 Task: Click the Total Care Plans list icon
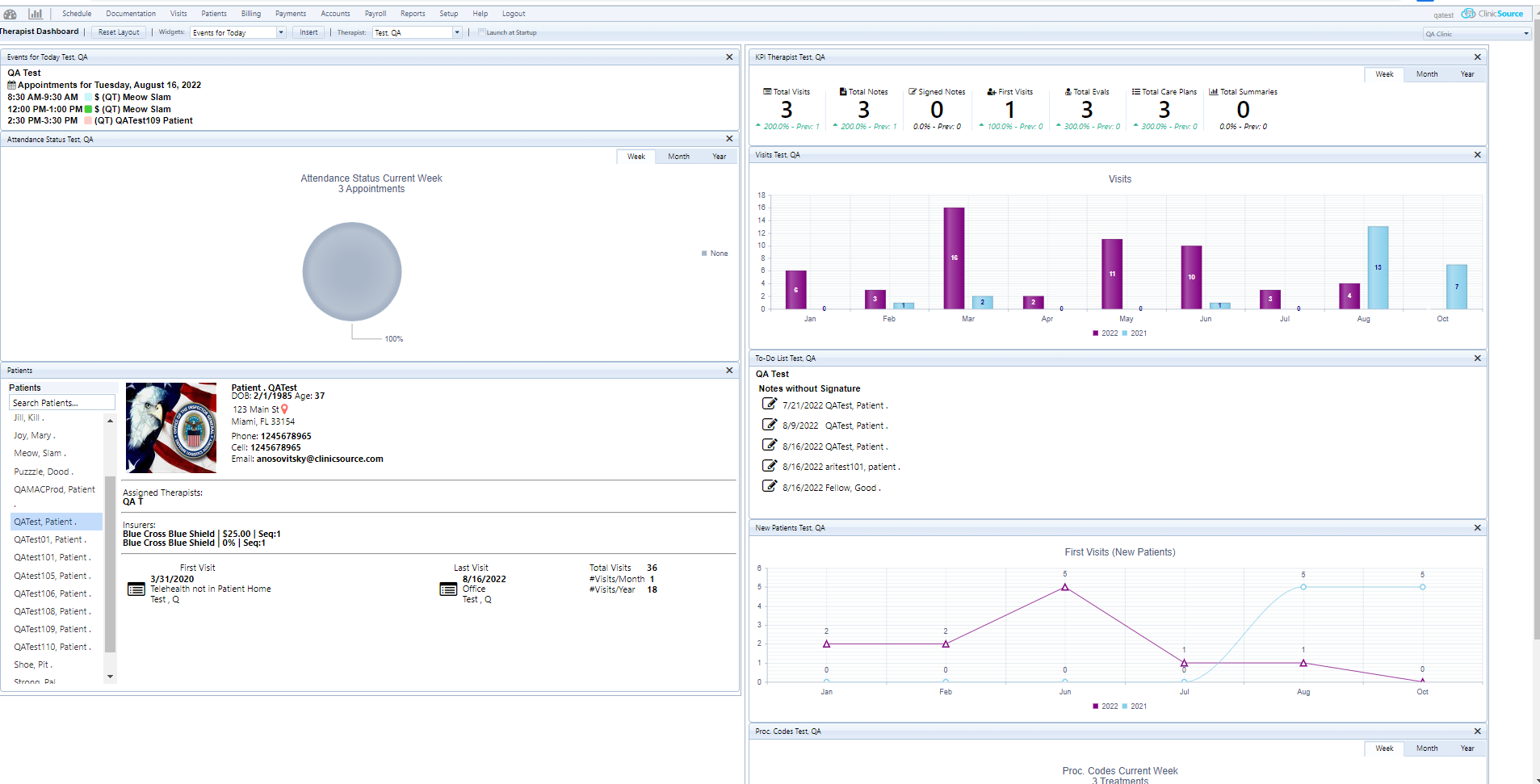tap(1138, 90)
